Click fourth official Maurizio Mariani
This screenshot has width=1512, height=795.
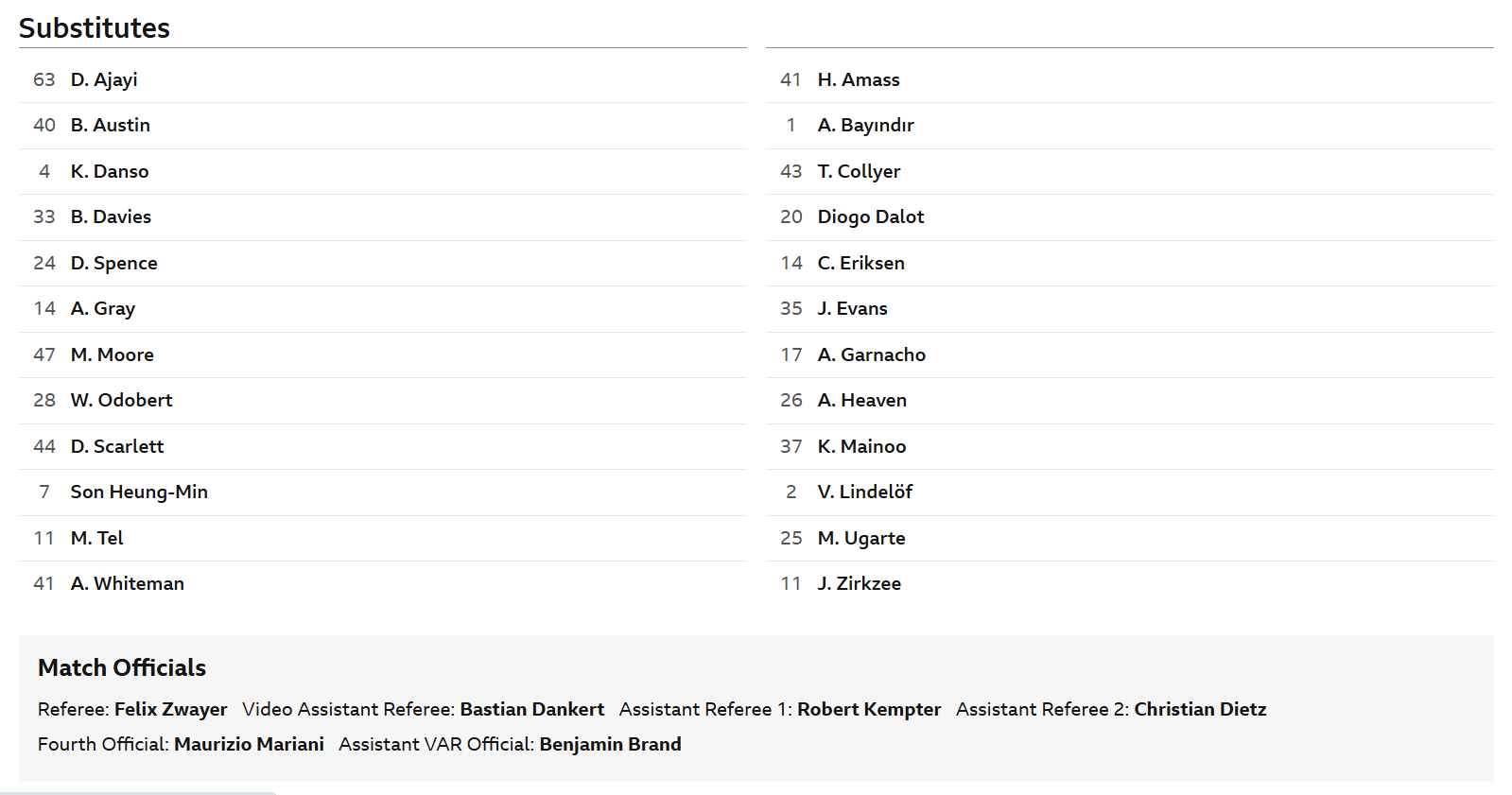tap(249, 744)
